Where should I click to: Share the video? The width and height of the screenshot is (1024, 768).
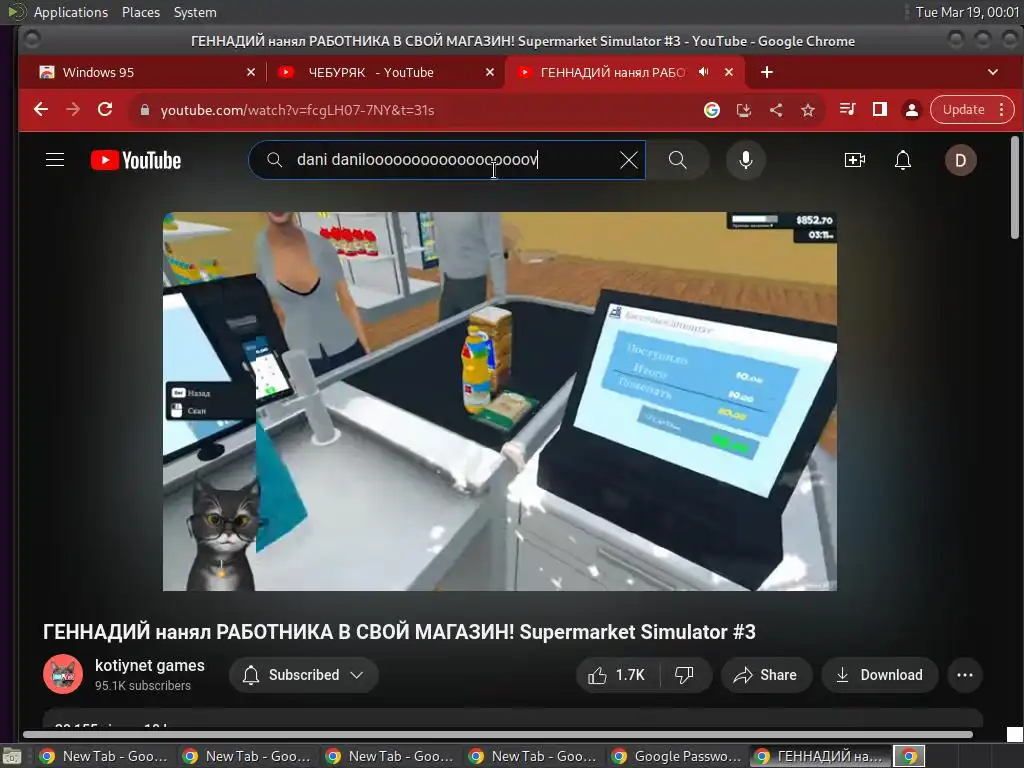pyautogui.click(x=766, y=675)
